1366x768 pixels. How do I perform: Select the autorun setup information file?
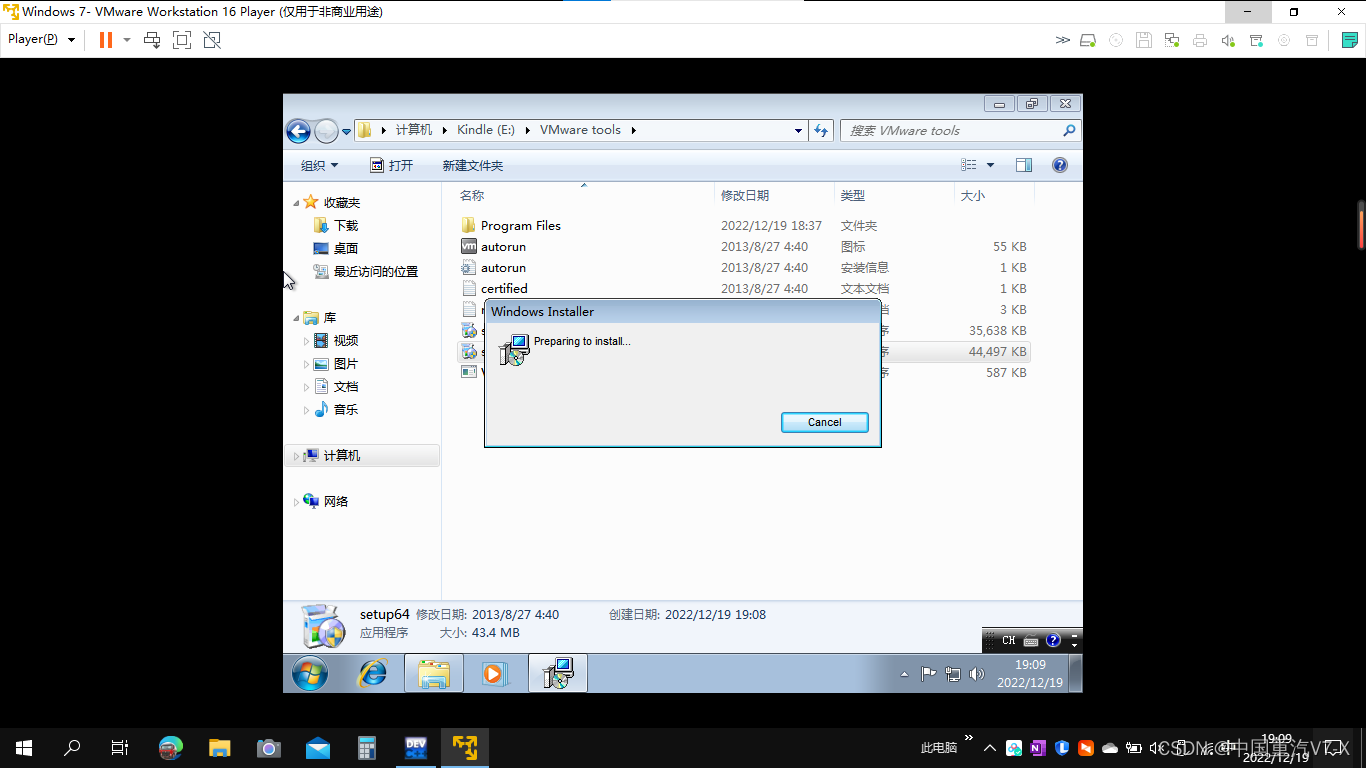pos(744,268)
